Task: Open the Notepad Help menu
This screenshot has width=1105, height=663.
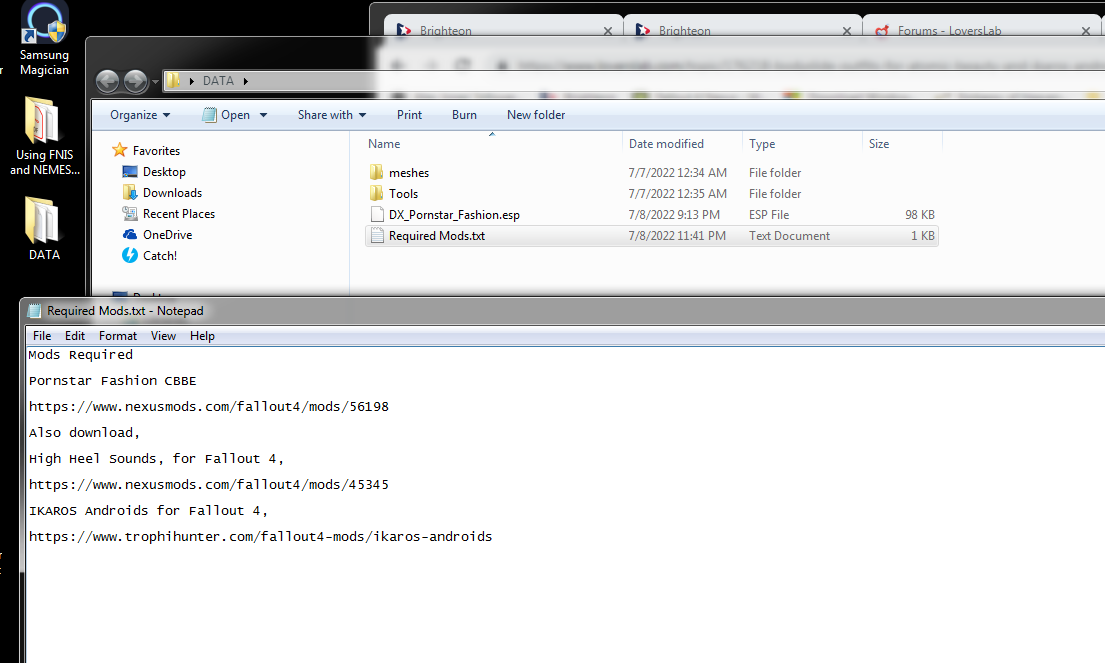Action: point(202,336)
